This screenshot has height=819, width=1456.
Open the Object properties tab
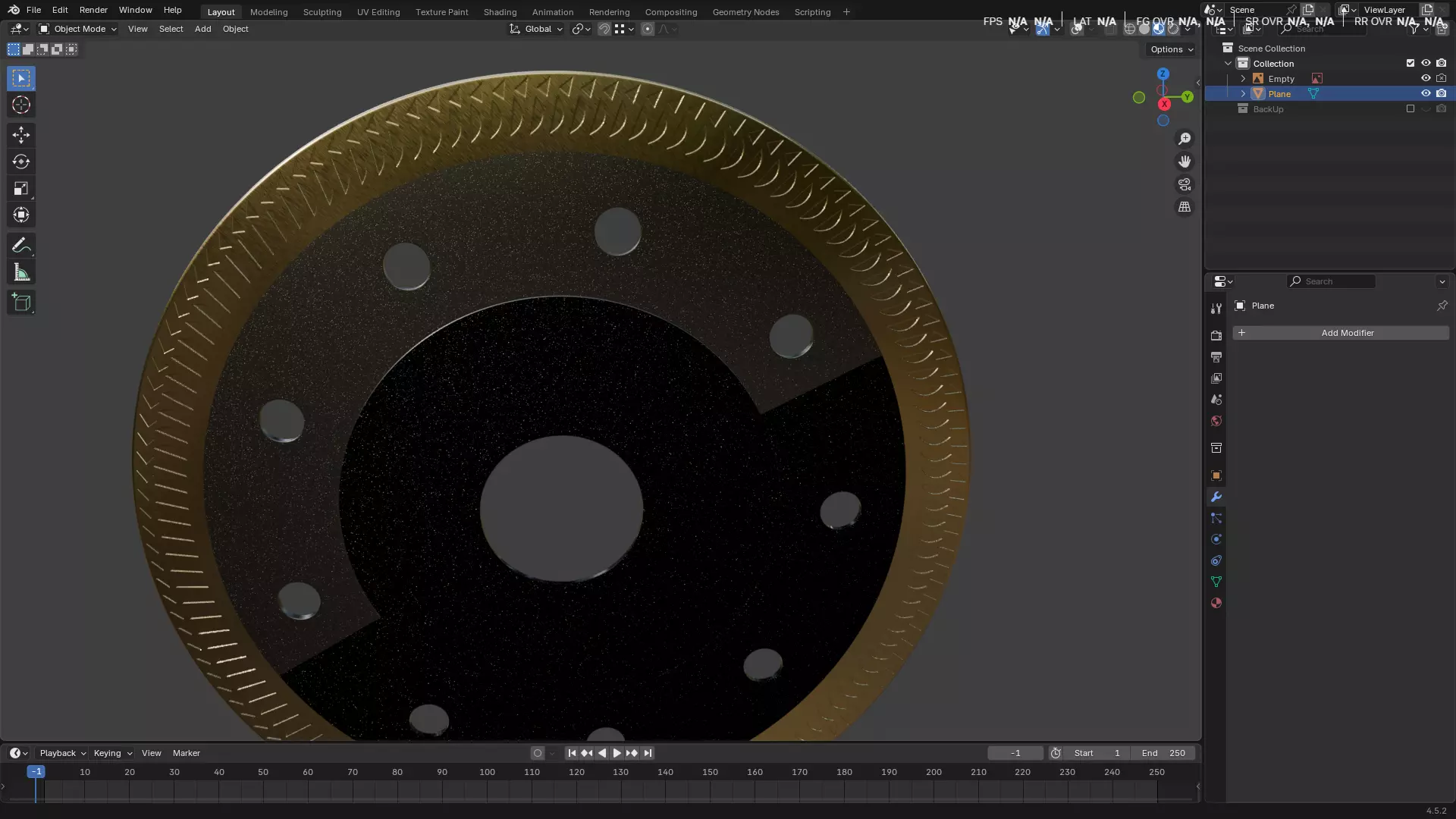(1216, 475)
